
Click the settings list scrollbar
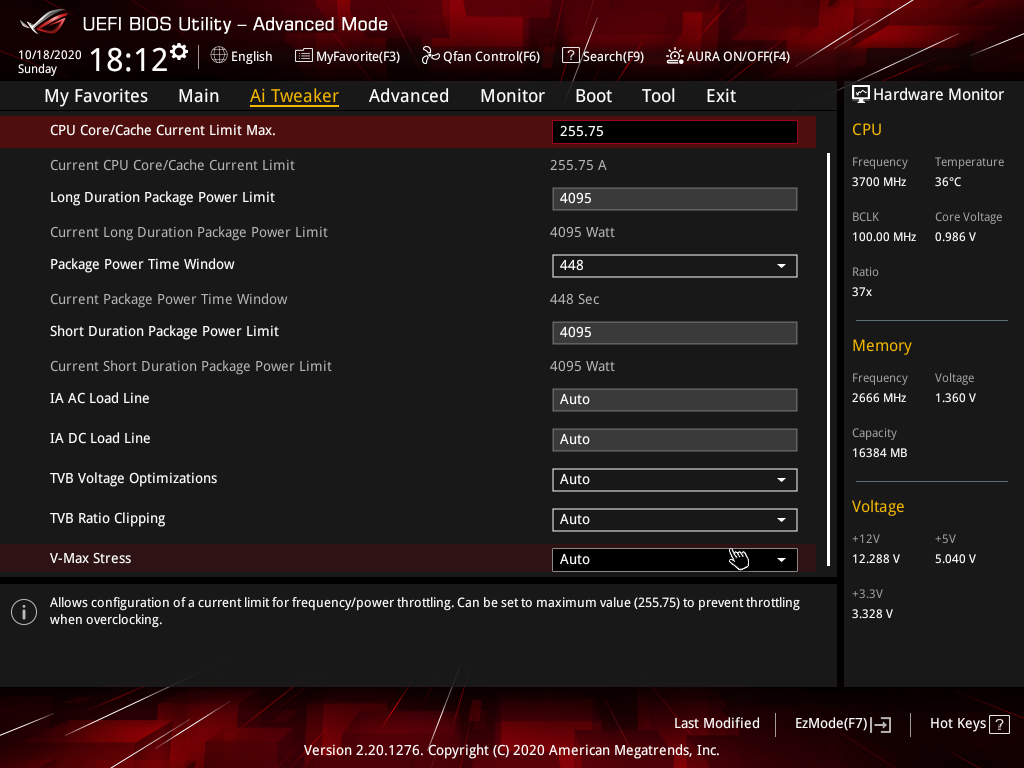828,359
